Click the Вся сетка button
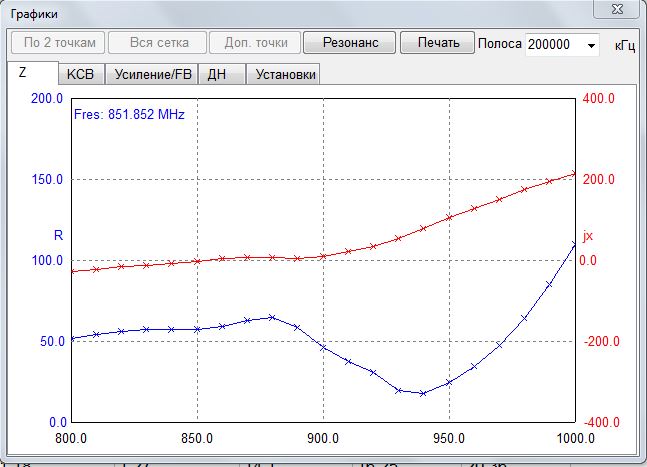647x467 pixels. (158, 42)
